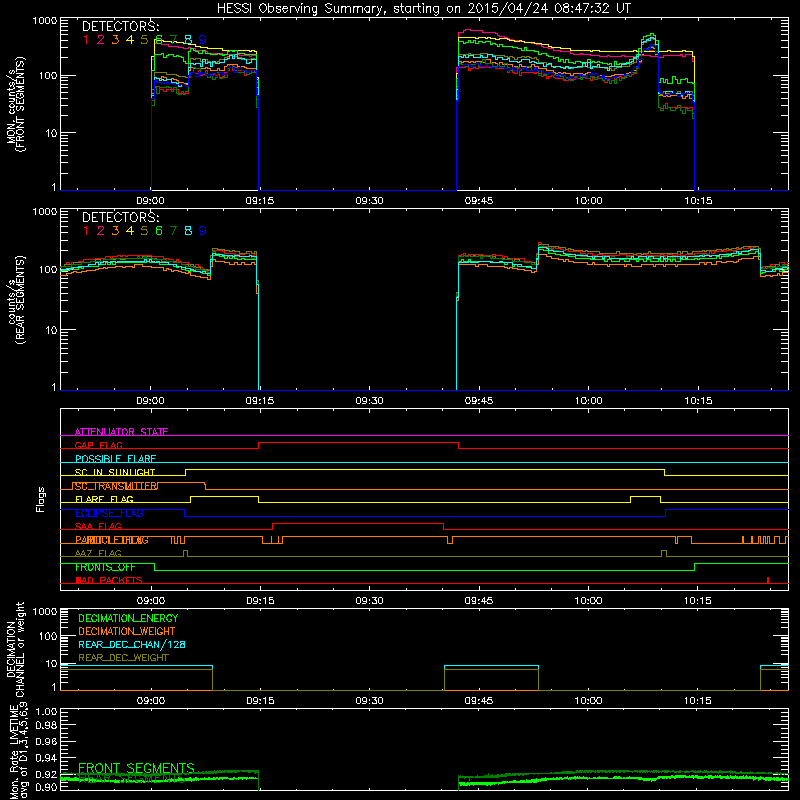Click the AAZ_FLAG label

(x=98, y=553)
